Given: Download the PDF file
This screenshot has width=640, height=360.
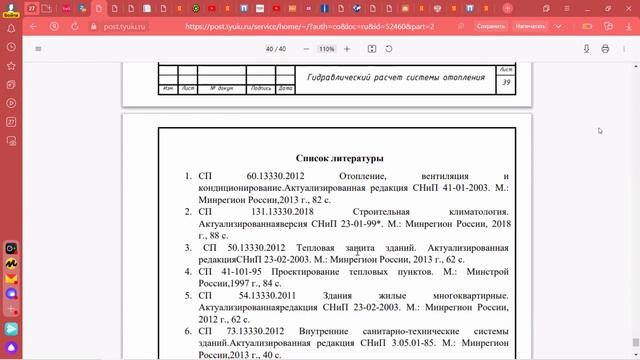Looking at the screenshot, I should pos(587,49).
